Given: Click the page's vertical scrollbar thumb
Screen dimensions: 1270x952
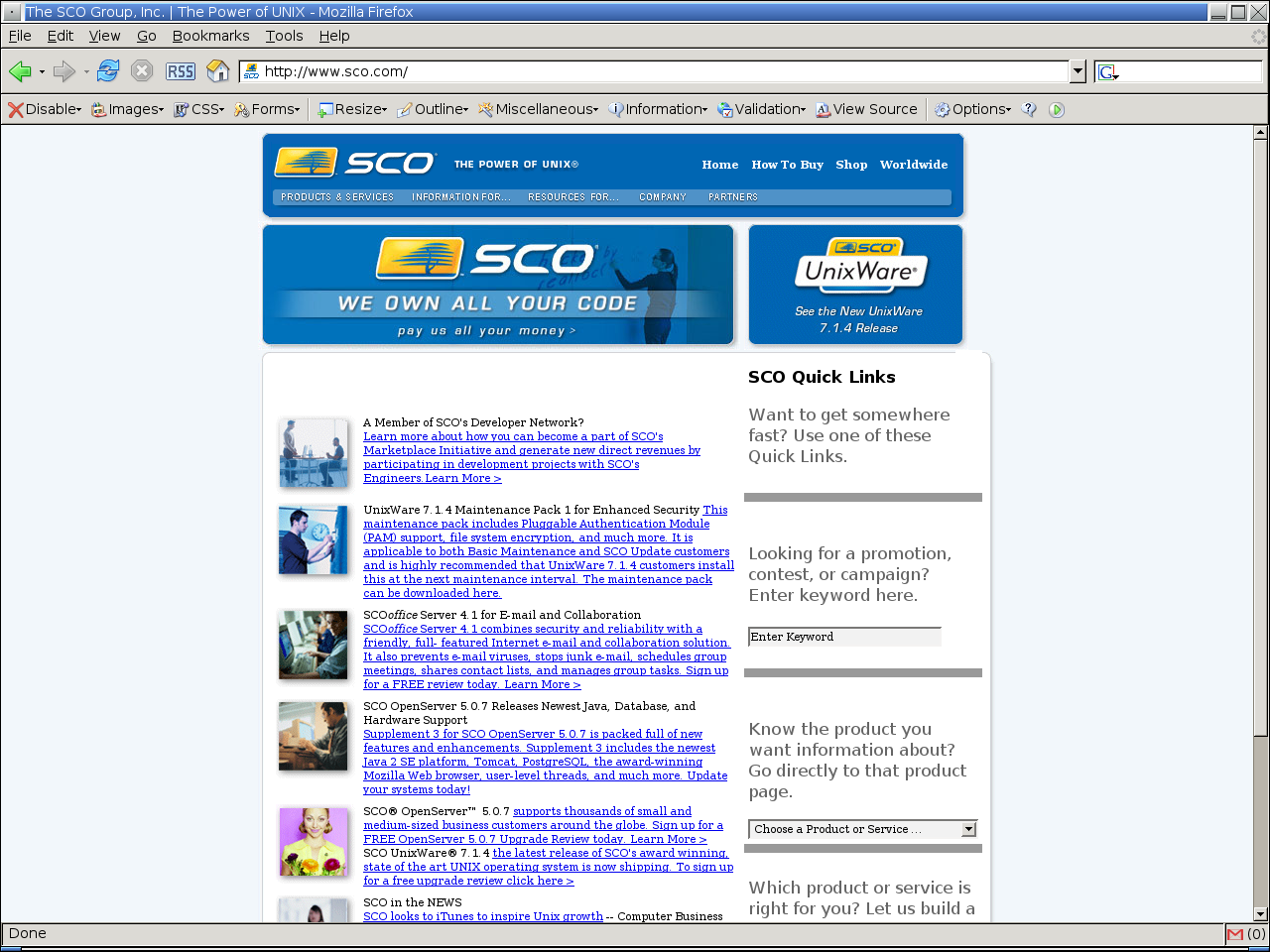Looking at the screenshot, I should click(x=1261, y=437).
